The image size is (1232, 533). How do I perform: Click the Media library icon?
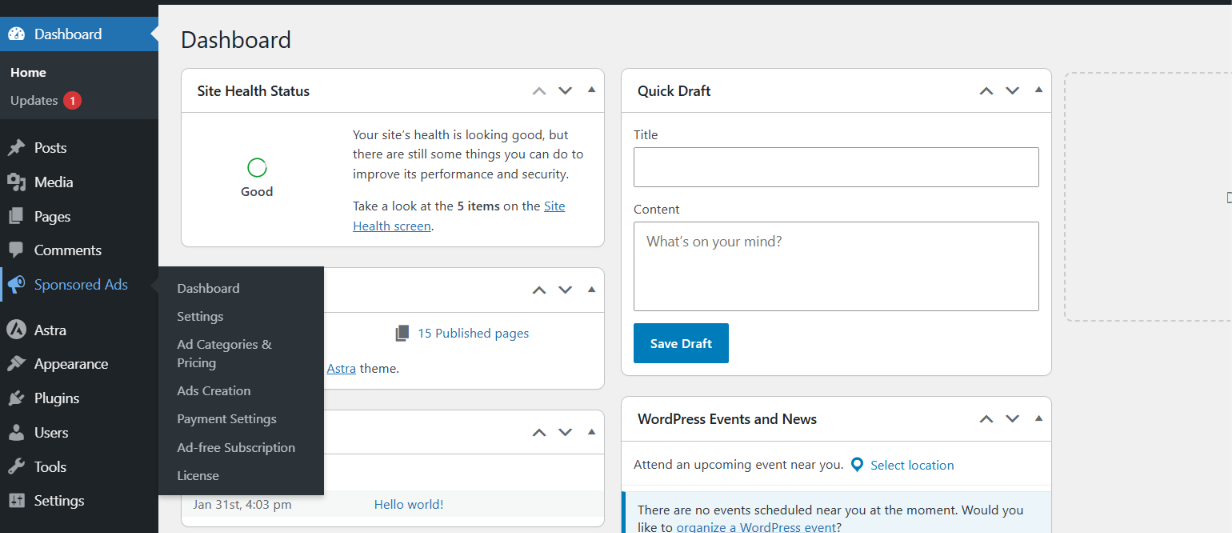pos(16,182)
